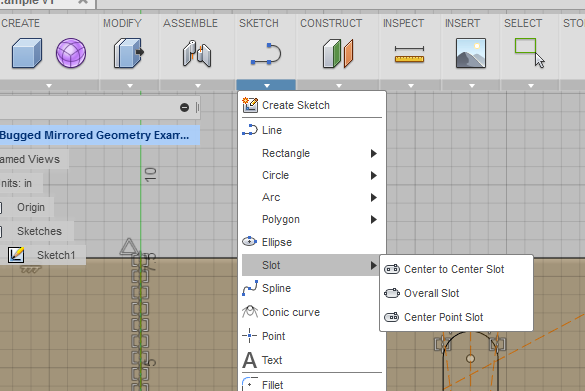Select Sketch1 label in the browser tree

[x=56, y=255]
